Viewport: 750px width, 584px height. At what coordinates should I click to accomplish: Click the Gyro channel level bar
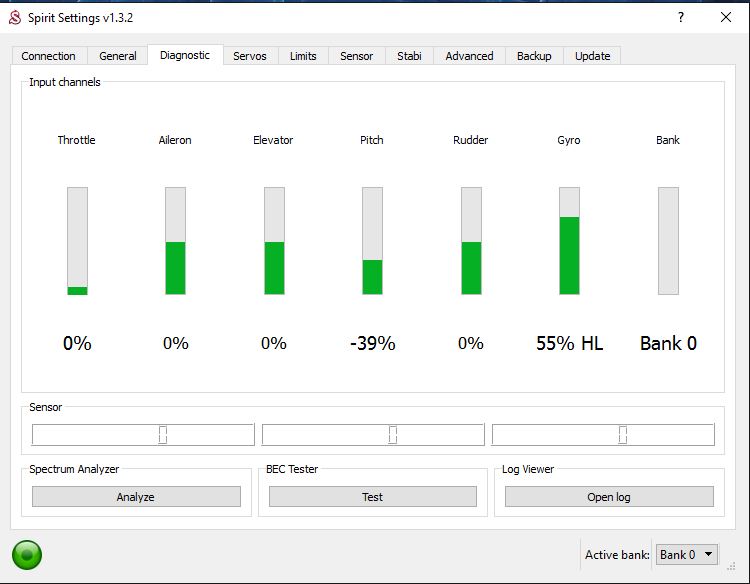coord(569,241)
